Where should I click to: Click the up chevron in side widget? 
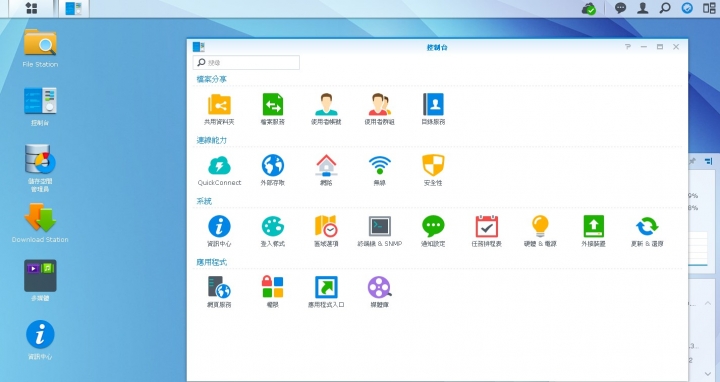pyautogui.click(x=708, y=303)
